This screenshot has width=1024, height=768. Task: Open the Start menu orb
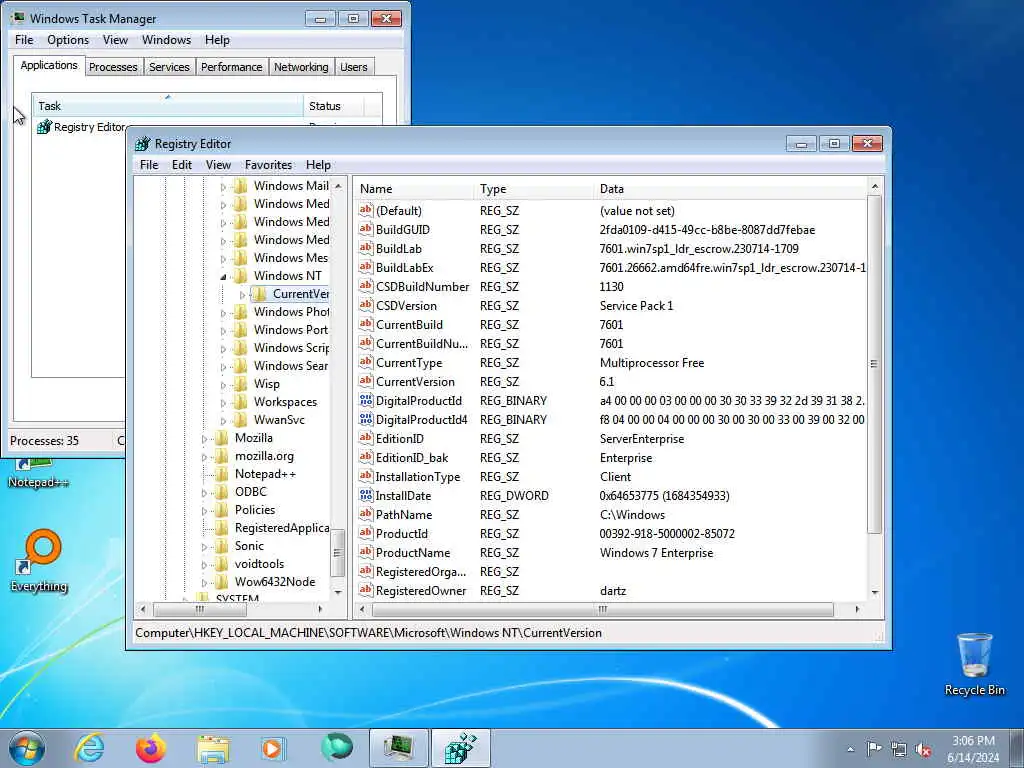27,748
